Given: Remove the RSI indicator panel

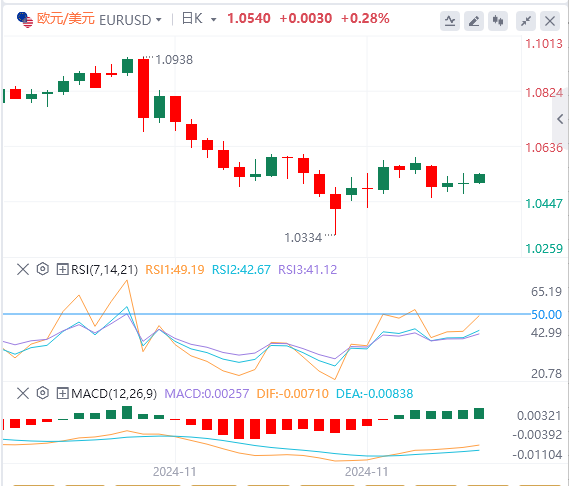Looking at the screenshot, I should (x=23, y=270).
